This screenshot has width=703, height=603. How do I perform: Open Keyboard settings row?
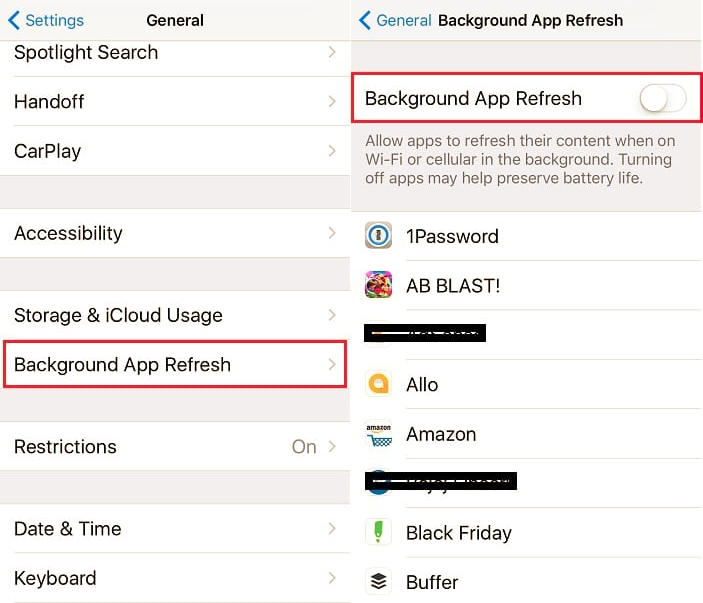tap(175, 578)
